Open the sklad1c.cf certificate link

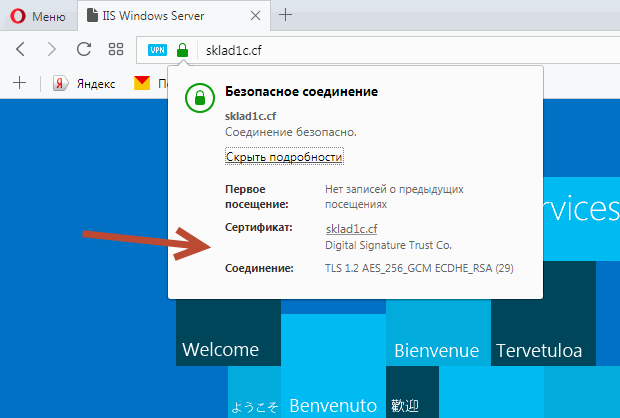[349, 229]
